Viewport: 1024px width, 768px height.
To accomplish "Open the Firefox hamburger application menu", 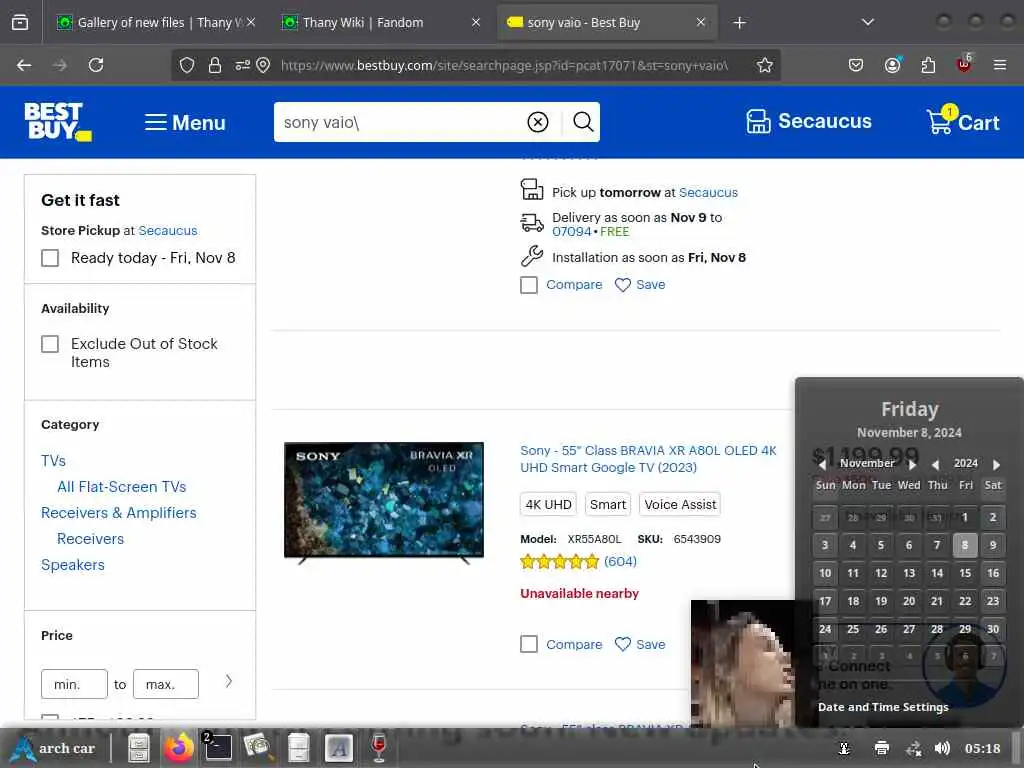I will [999, 65].
